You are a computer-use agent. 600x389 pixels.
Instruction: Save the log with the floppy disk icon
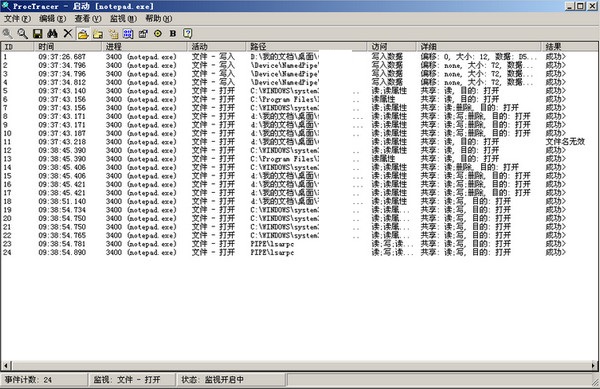[38, 34]
